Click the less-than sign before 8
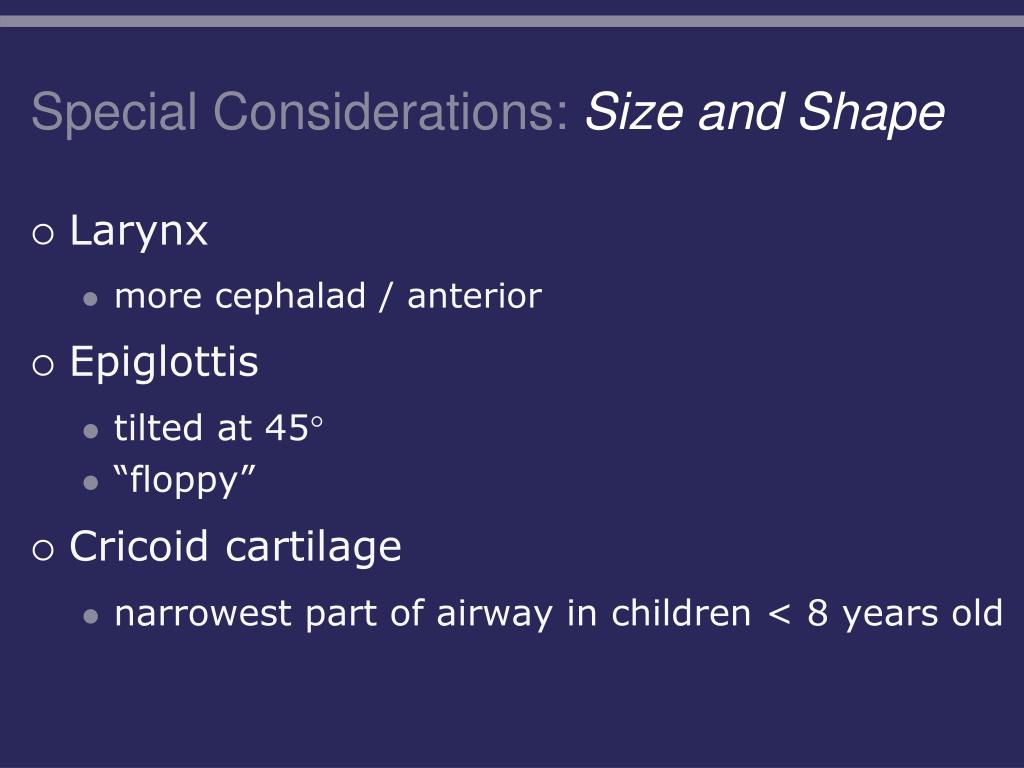This screenshot has width=1024, height=768. point(780,615)
